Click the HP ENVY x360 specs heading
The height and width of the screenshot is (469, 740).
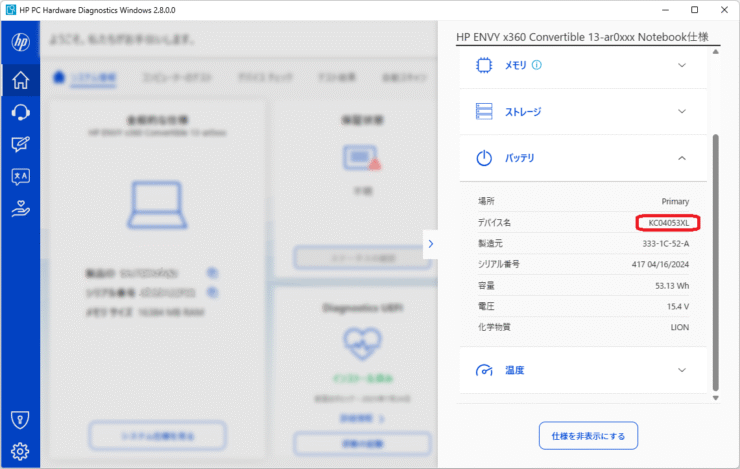click(x=582, y=37)
